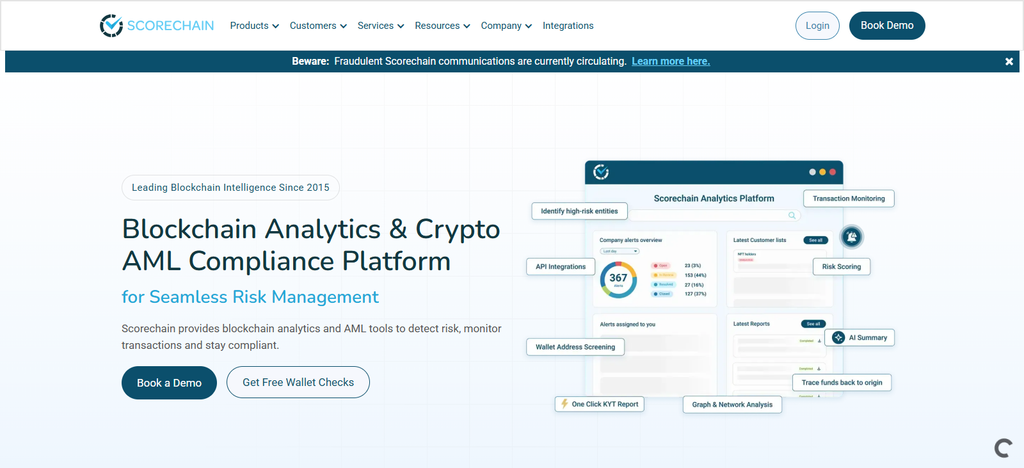Click the Graph & Network Analysis tag

pyautogui.click(x=732, y=405)
